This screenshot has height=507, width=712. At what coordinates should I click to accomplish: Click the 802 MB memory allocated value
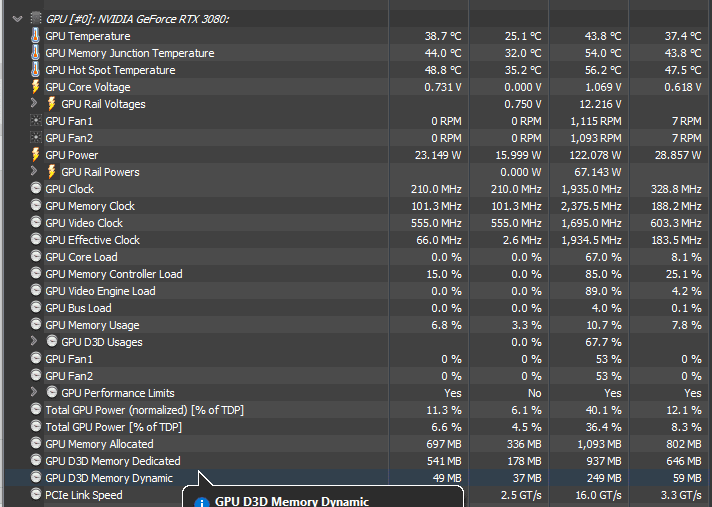coord(684,444)
